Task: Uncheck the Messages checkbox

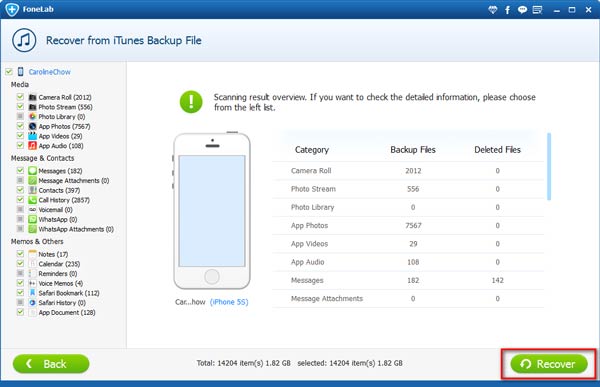Action: (x=20, y=170)
